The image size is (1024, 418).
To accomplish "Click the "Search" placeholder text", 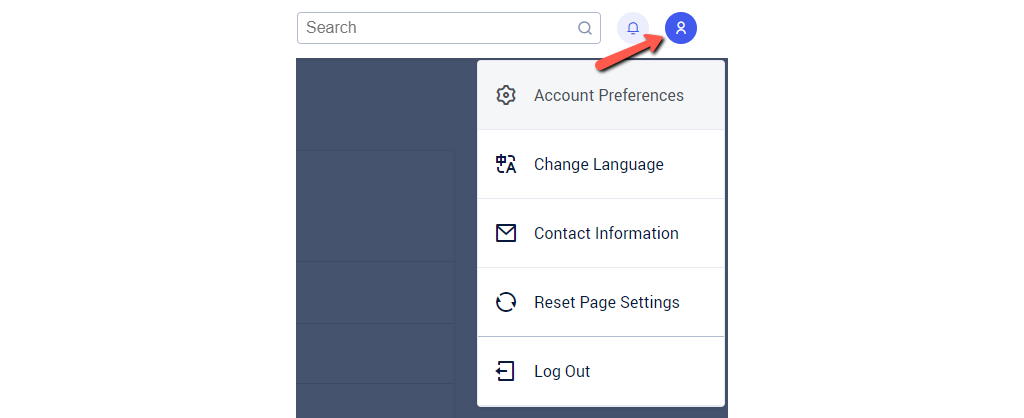I will pyautogui.click(x=331, y=28).
